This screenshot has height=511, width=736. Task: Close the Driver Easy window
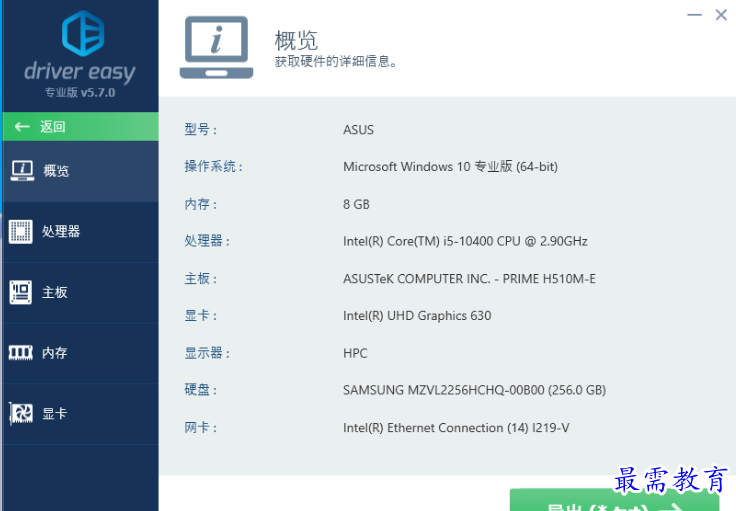721,15
